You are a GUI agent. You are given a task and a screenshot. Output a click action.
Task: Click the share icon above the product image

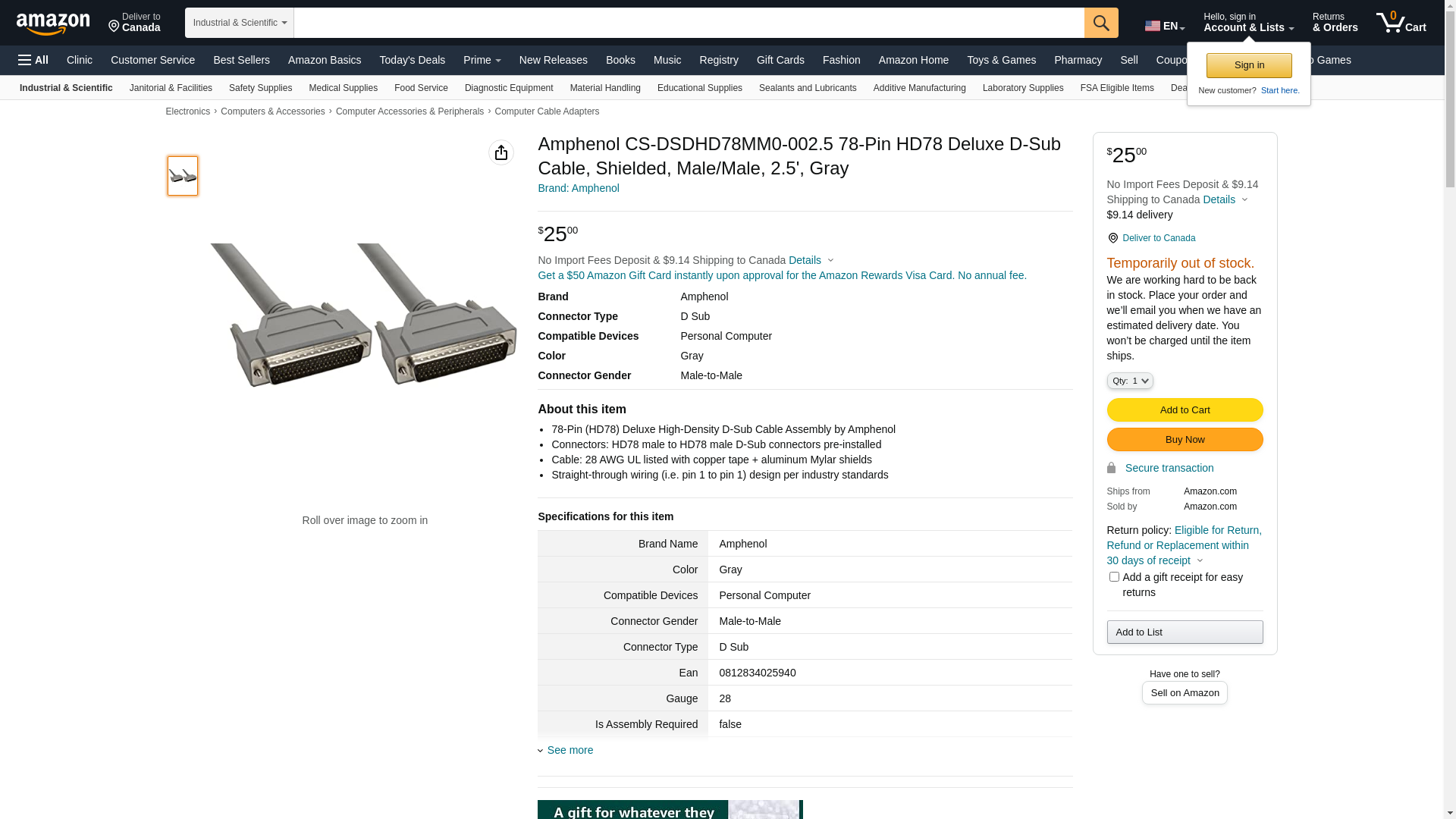pyautogui.click(x=500, y=152)
